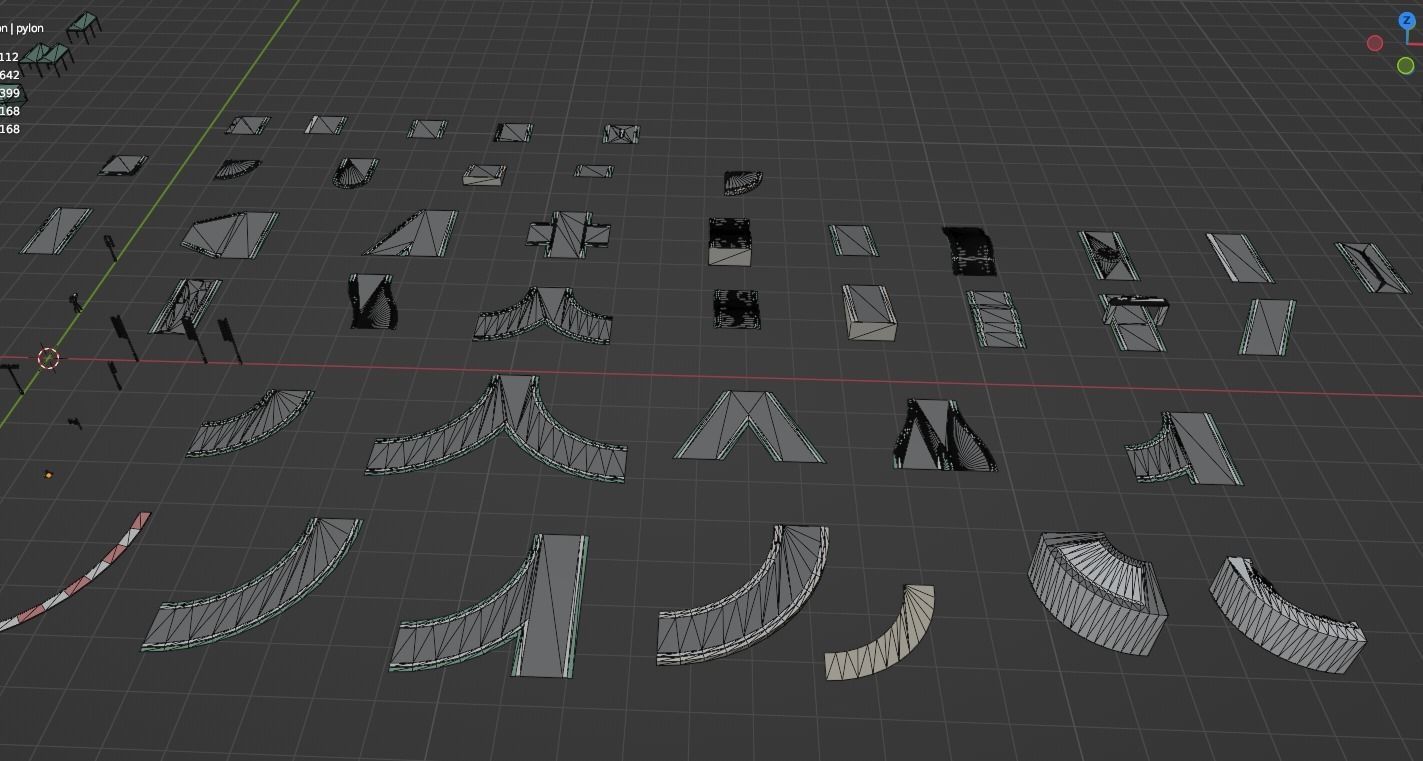Click the '399' statistics value
Image resolution: width=1423 pixels, height=761 pixels.
pyautogui.click(x=9, y=93)
